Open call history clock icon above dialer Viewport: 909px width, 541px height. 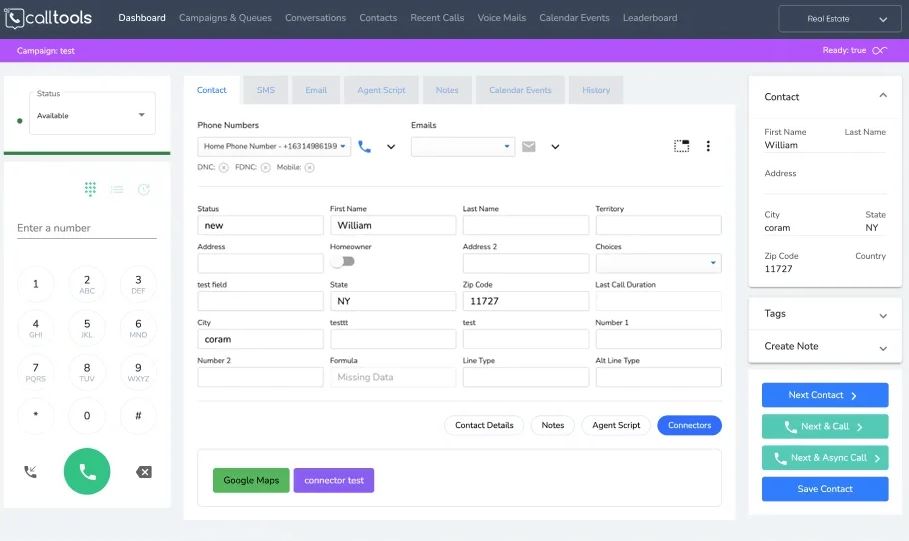(x=144, y=190)
